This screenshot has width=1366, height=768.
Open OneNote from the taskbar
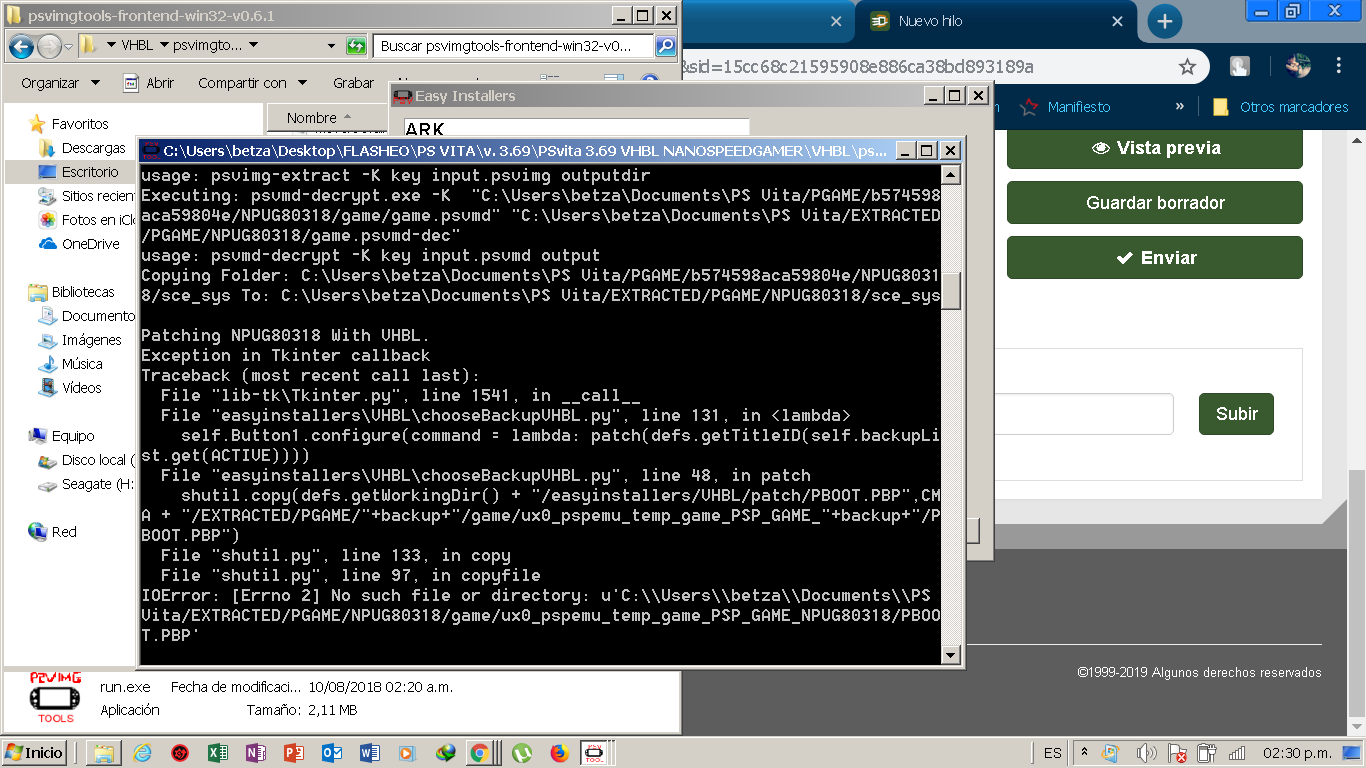point(255,753)
